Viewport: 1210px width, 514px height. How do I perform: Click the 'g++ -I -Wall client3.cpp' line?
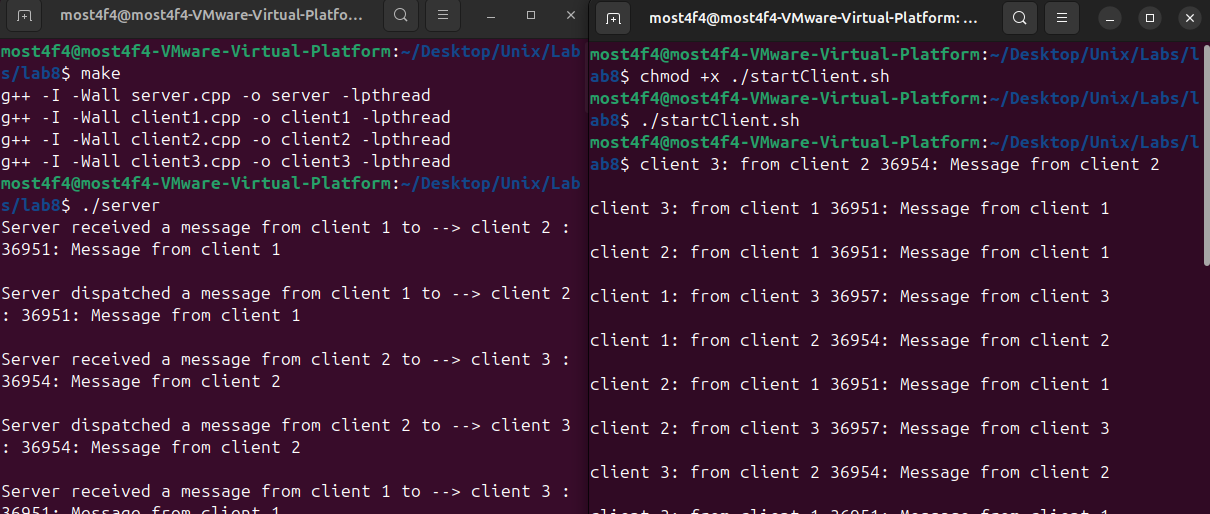point(226,162)
